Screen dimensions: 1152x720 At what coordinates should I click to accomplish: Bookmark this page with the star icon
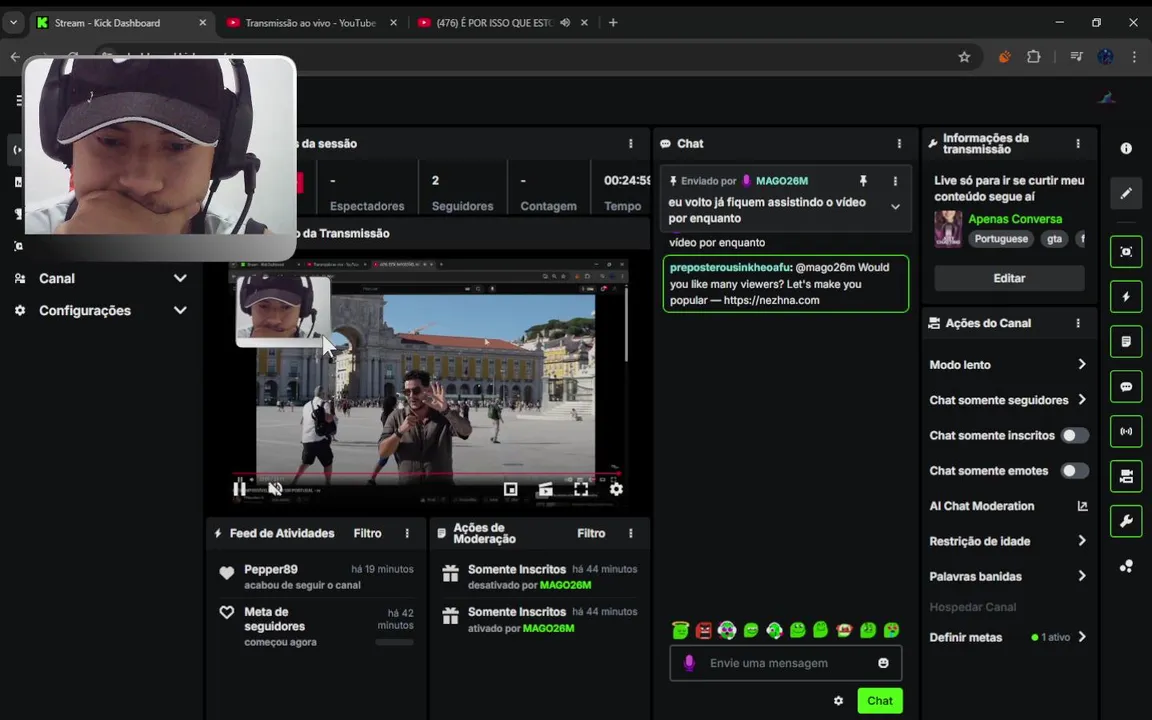(x=964, y=57)
